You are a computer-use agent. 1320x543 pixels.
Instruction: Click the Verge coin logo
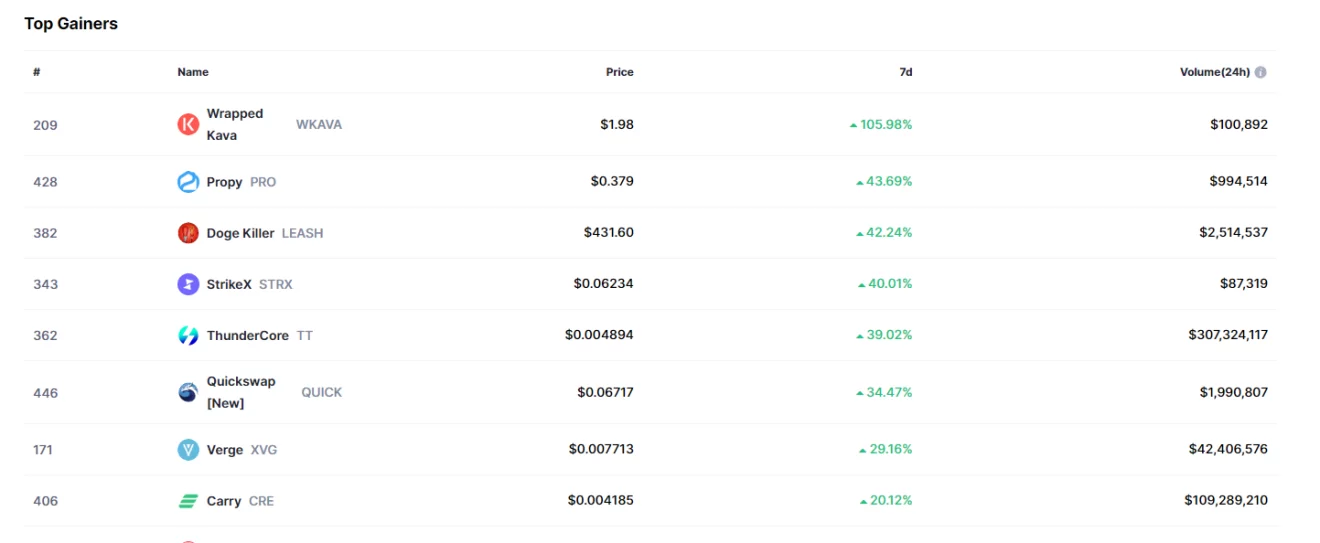(188, 450)
